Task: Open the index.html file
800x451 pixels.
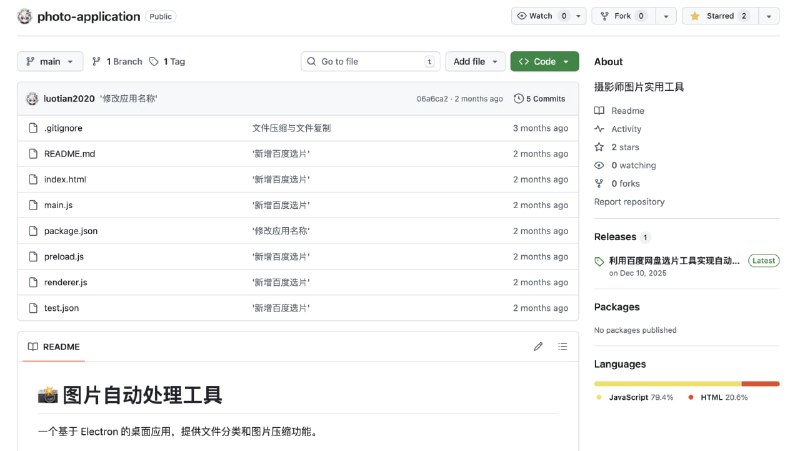Action: (x=65, y=179)
